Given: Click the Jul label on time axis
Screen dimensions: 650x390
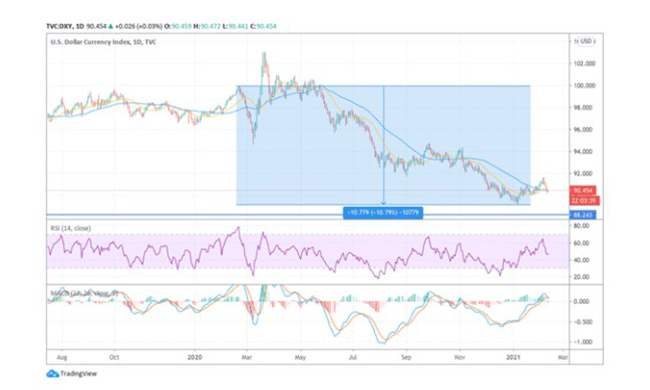Looking at the screenshot, I should [x=353, y=357].
